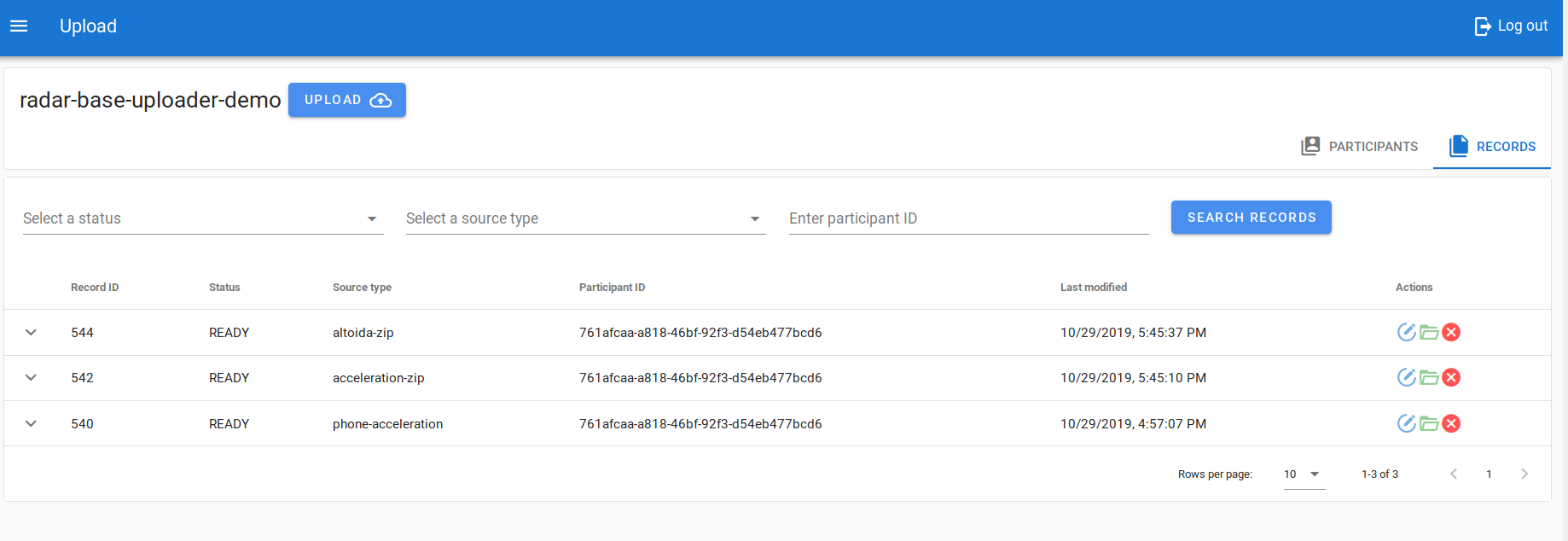Click edit pencil icon for record 540
Screen dimensions: 1568x541
[1406, 423]
